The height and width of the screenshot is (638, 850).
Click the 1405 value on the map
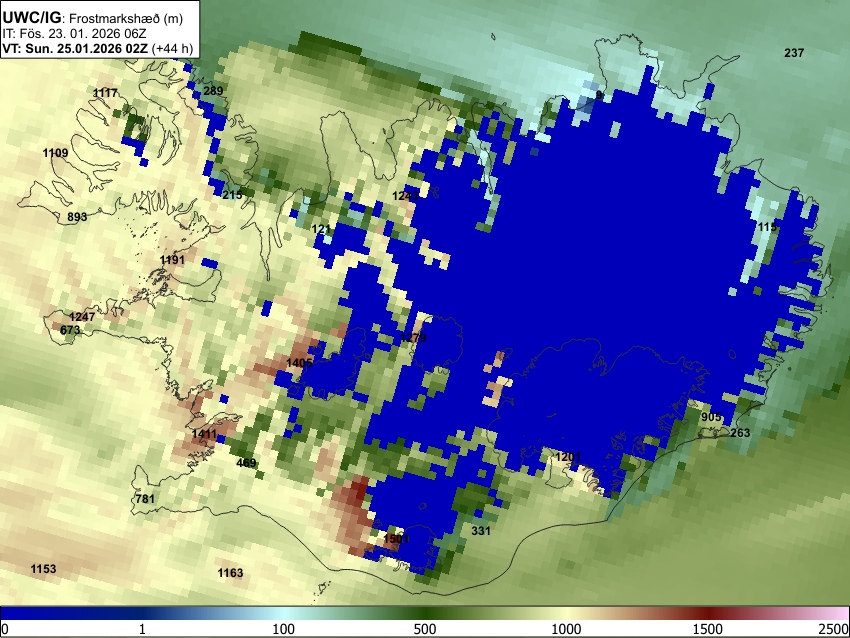pyautogui.click(x=299, y=363)
